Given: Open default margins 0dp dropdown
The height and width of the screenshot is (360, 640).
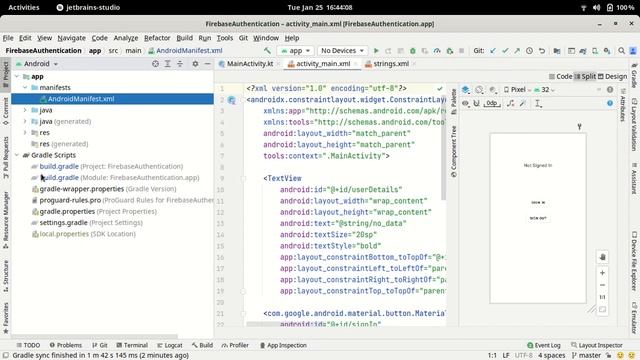Looking at the screenshot, I should point(492,104).
